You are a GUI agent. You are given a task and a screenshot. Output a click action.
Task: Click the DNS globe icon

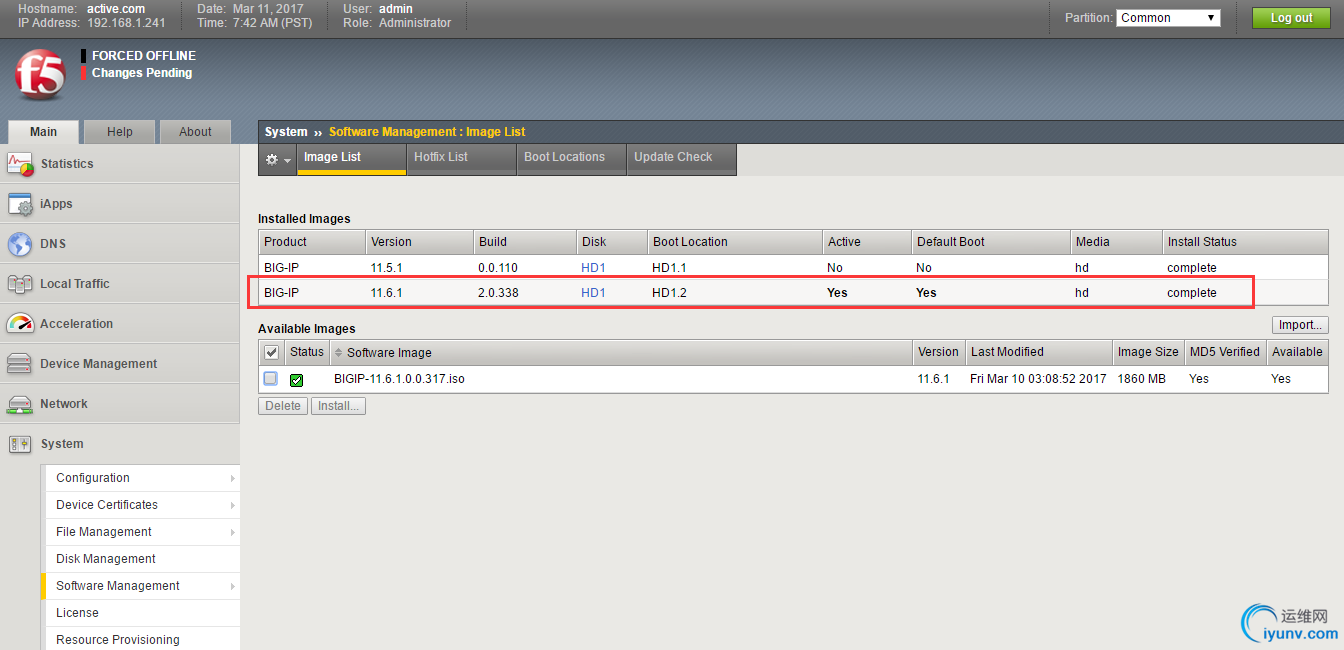pyautogui.click(x=20, y=244)
